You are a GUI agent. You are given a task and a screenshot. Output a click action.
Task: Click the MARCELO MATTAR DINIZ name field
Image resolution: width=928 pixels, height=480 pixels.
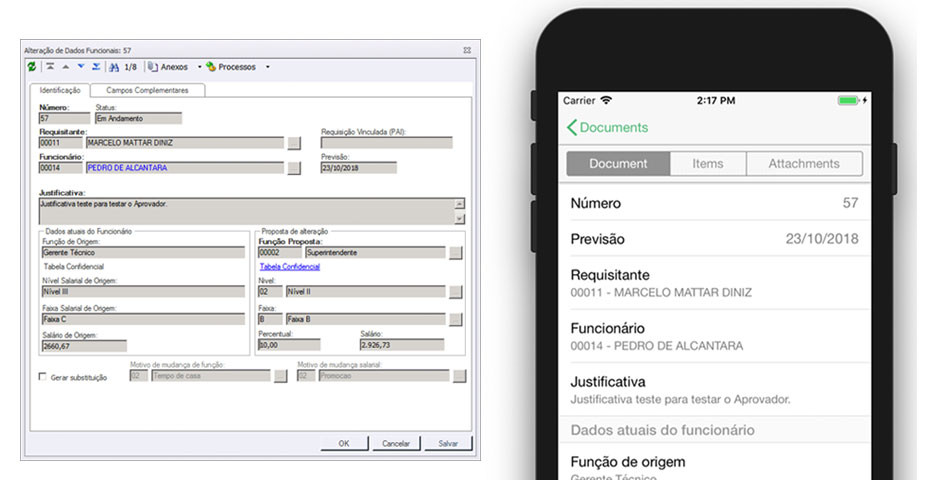[x=185, y=143]
